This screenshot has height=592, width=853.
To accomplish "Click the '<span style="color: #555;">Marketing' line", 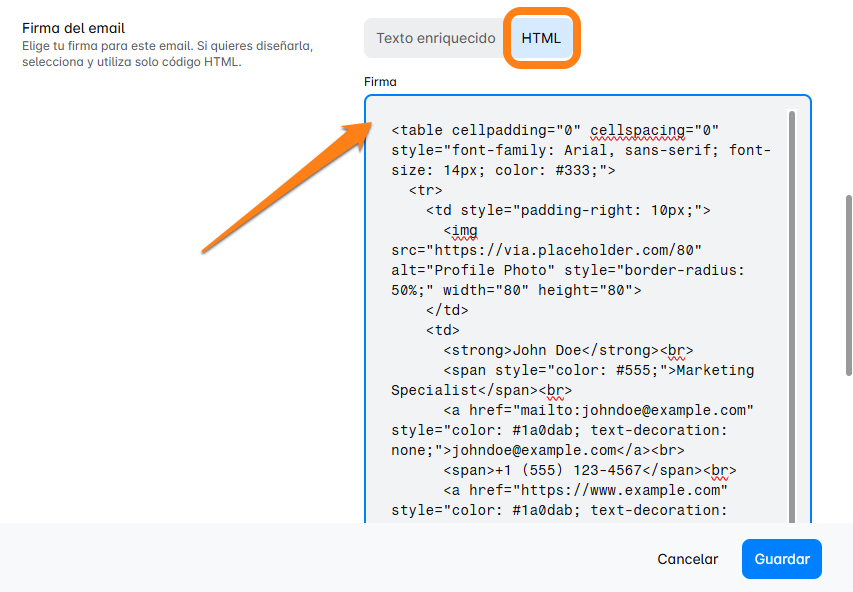I will coord(598,371).
